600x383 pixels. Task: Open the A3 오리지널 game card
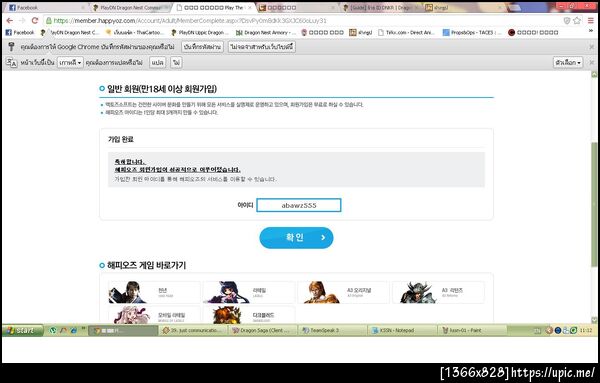click(x=343, y=292)
